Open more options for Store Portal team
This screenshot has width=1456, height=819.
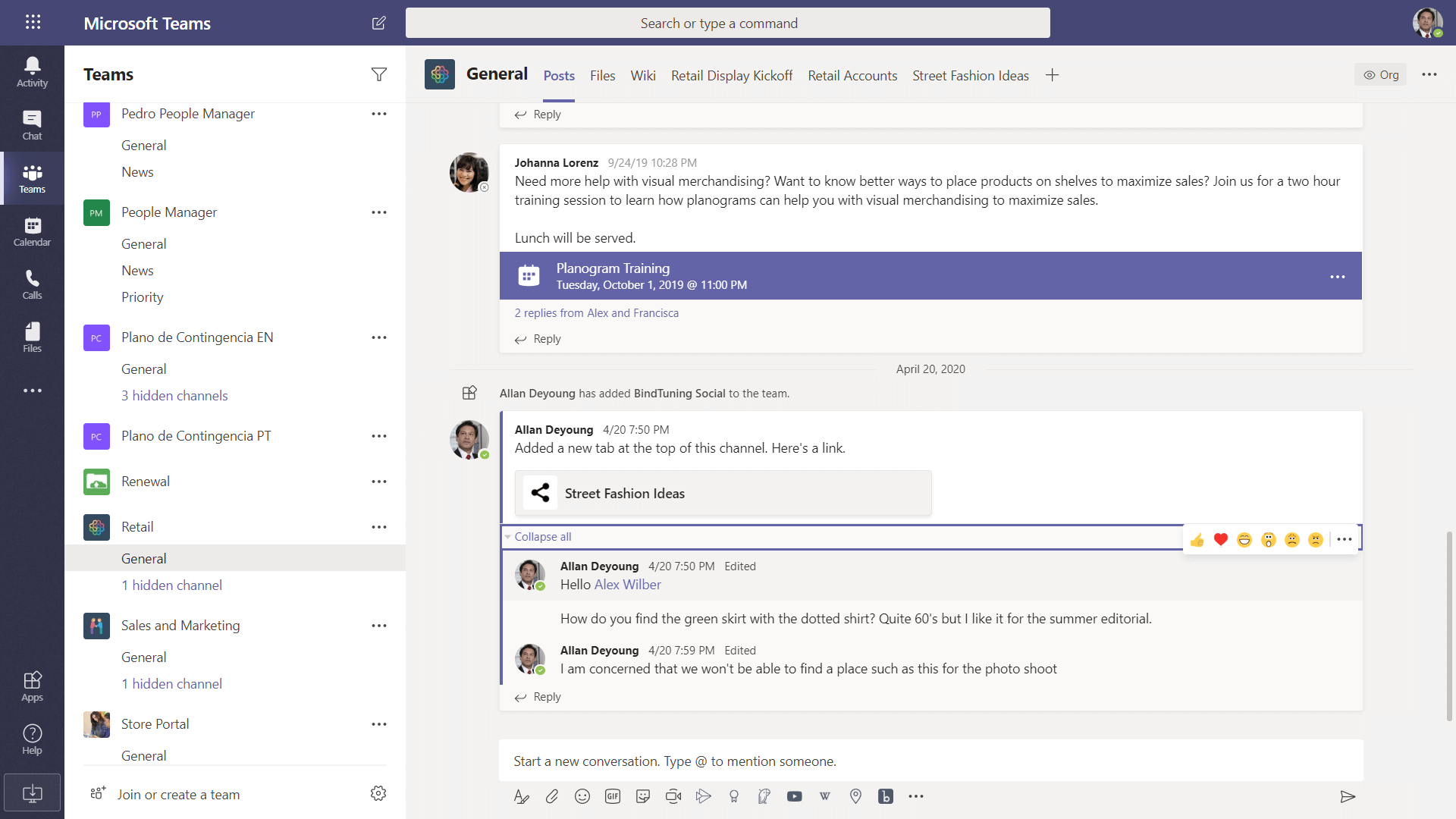(x=379, y=724)
